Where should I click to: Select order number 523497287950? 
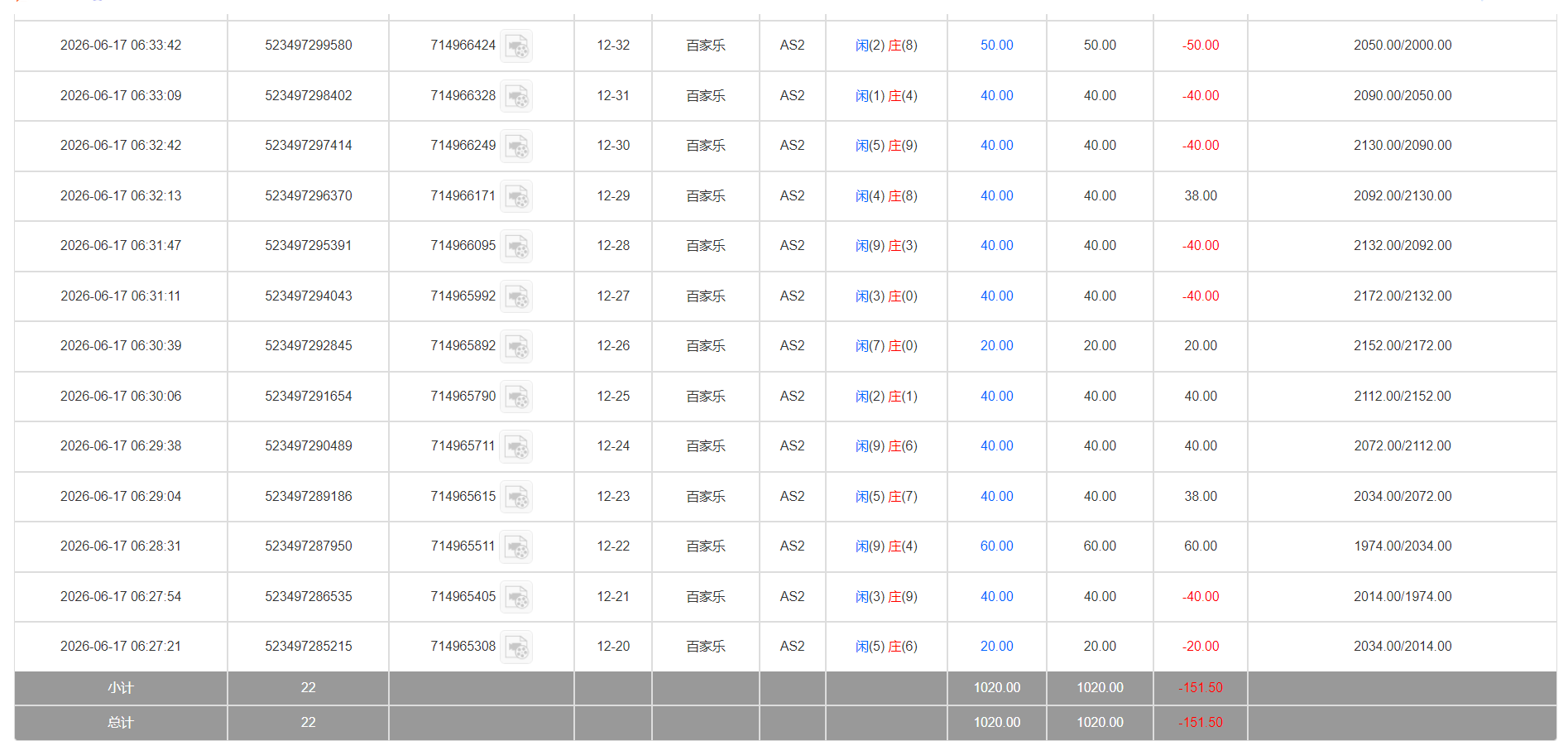tap(309, 546)
